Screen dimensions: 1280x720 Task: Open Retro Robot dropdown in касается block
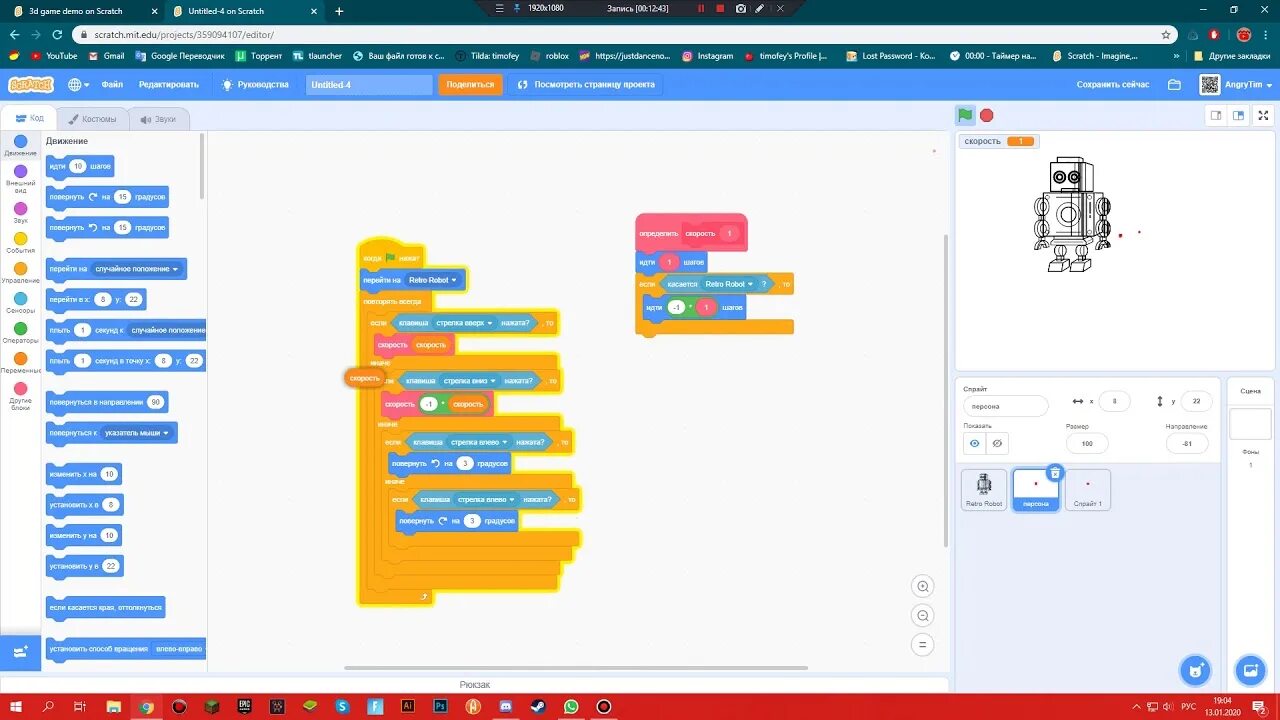(x=729, y=284)
